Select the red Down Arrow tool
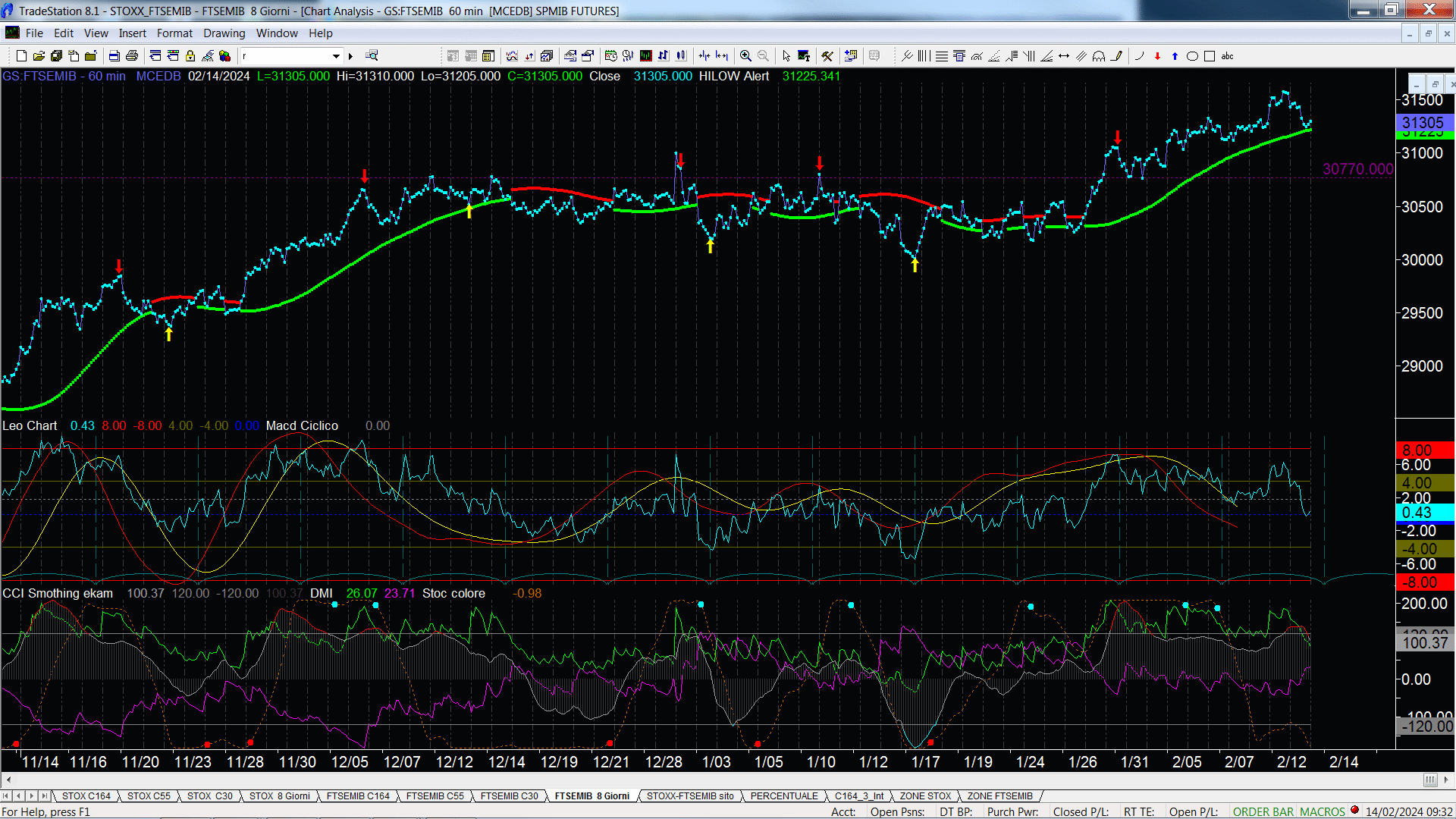1456x819 pixels. tap(1157, 56)
